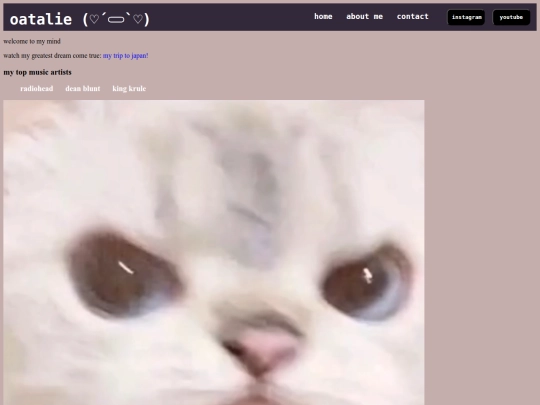Go to the about me page
Screen dimensions: 540x405
[x=364, y=17]
